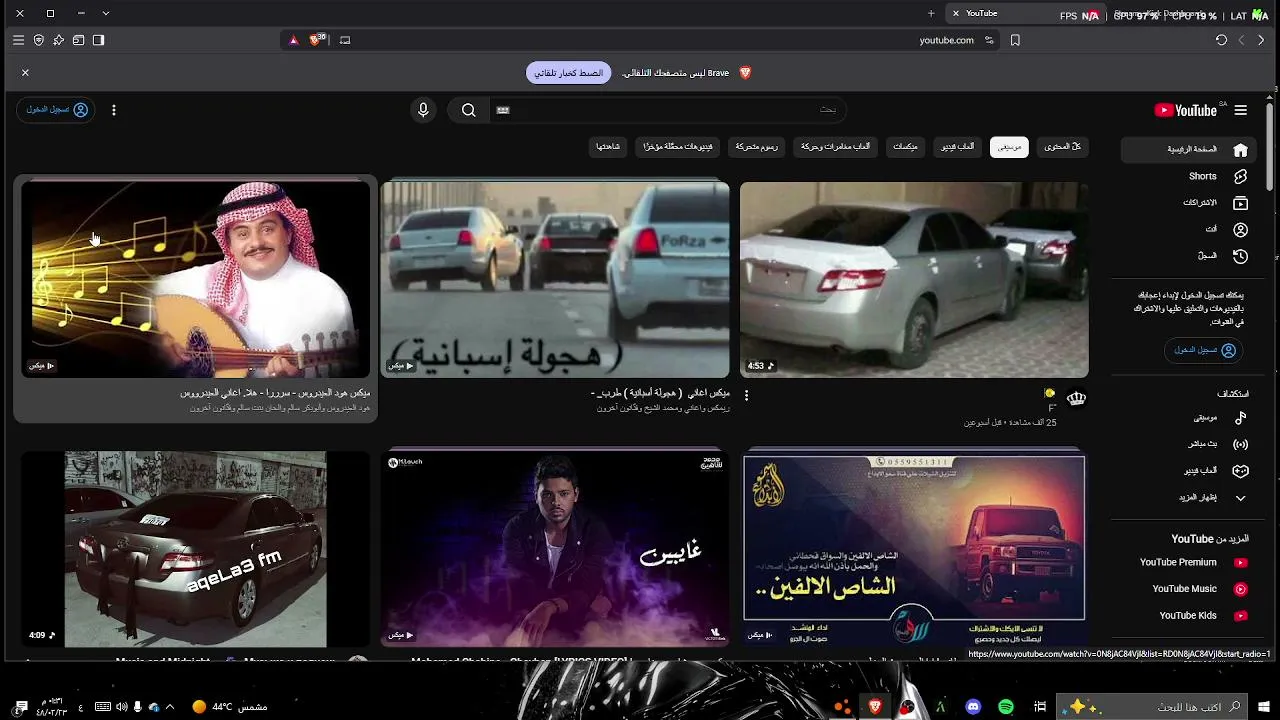Open the ميكس اغاني هجولة أسبانية title
Image resolution: width=1280 pixels, height=720 pixels.
660,393
